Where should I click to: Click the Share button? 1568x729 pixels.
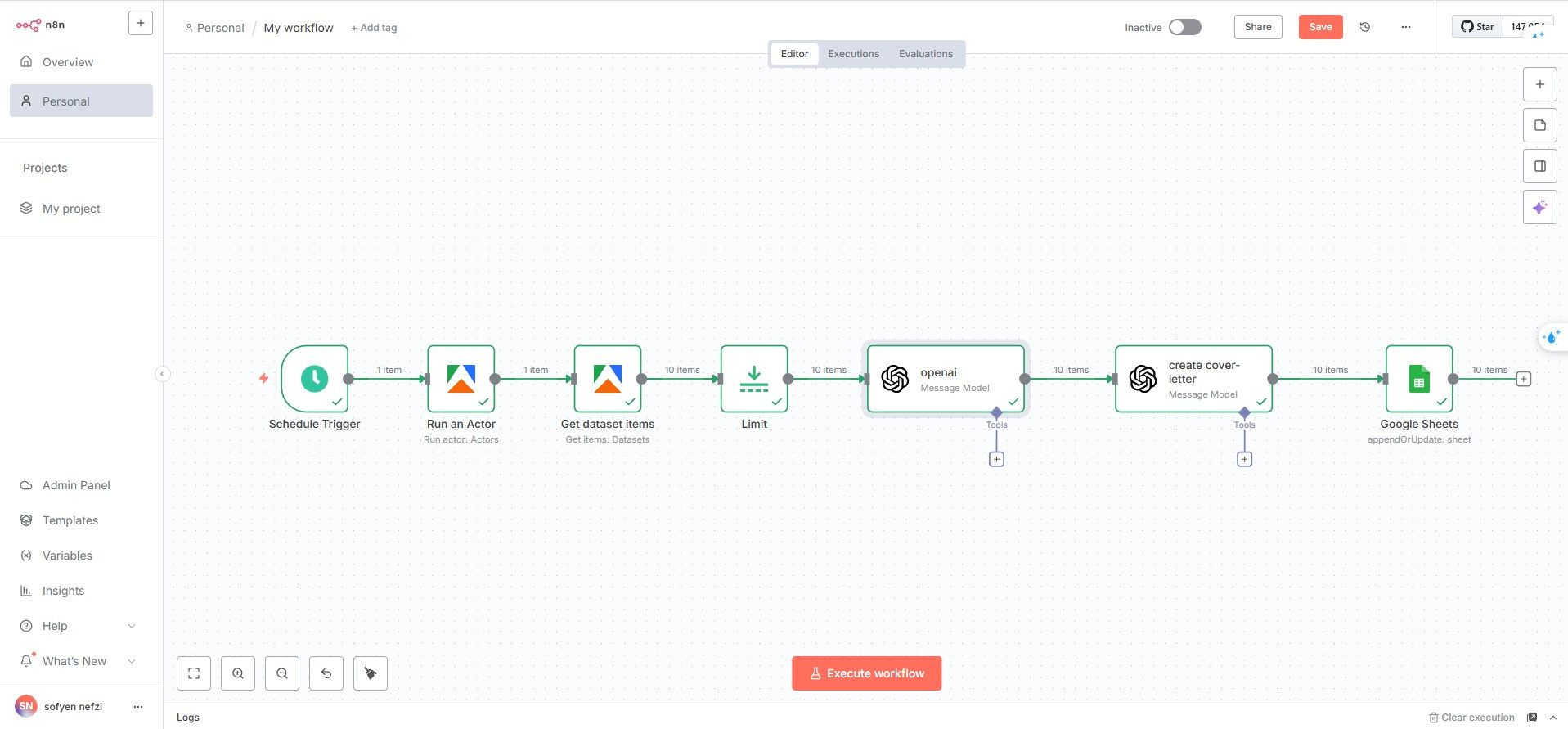(1258, 27)
